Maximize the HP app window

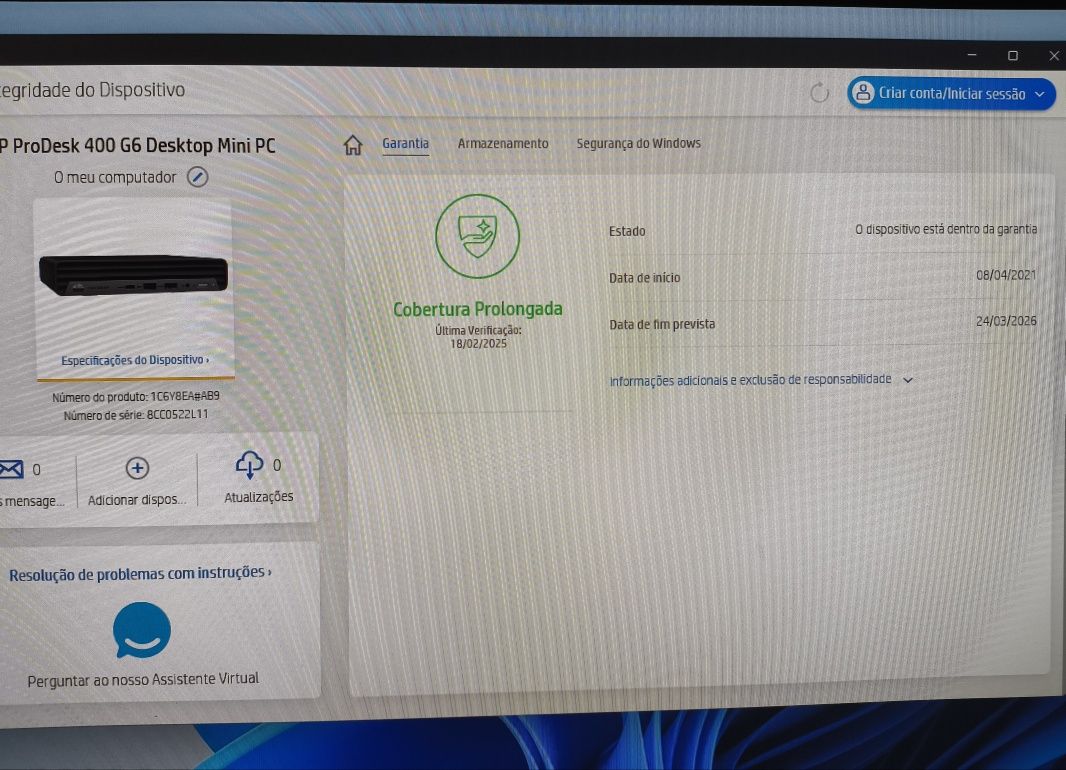(1013, 55)
